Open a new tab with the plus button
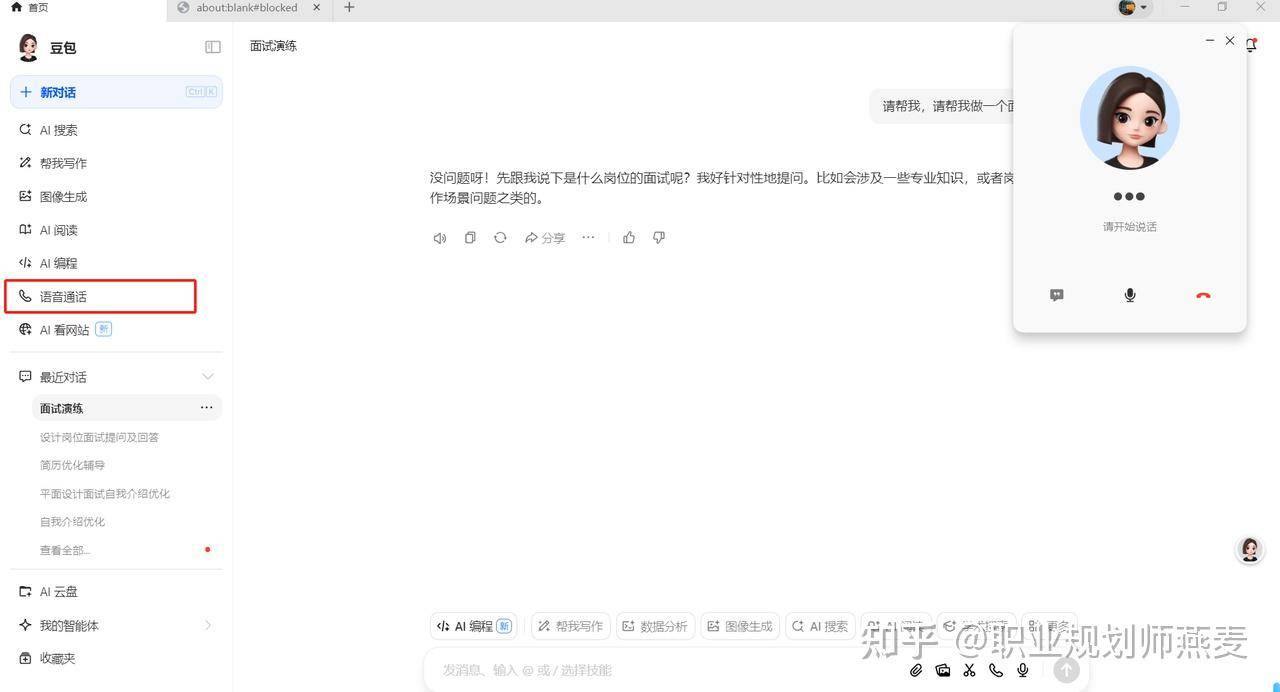Screen dimensions: 1280x692 point(349,8)
